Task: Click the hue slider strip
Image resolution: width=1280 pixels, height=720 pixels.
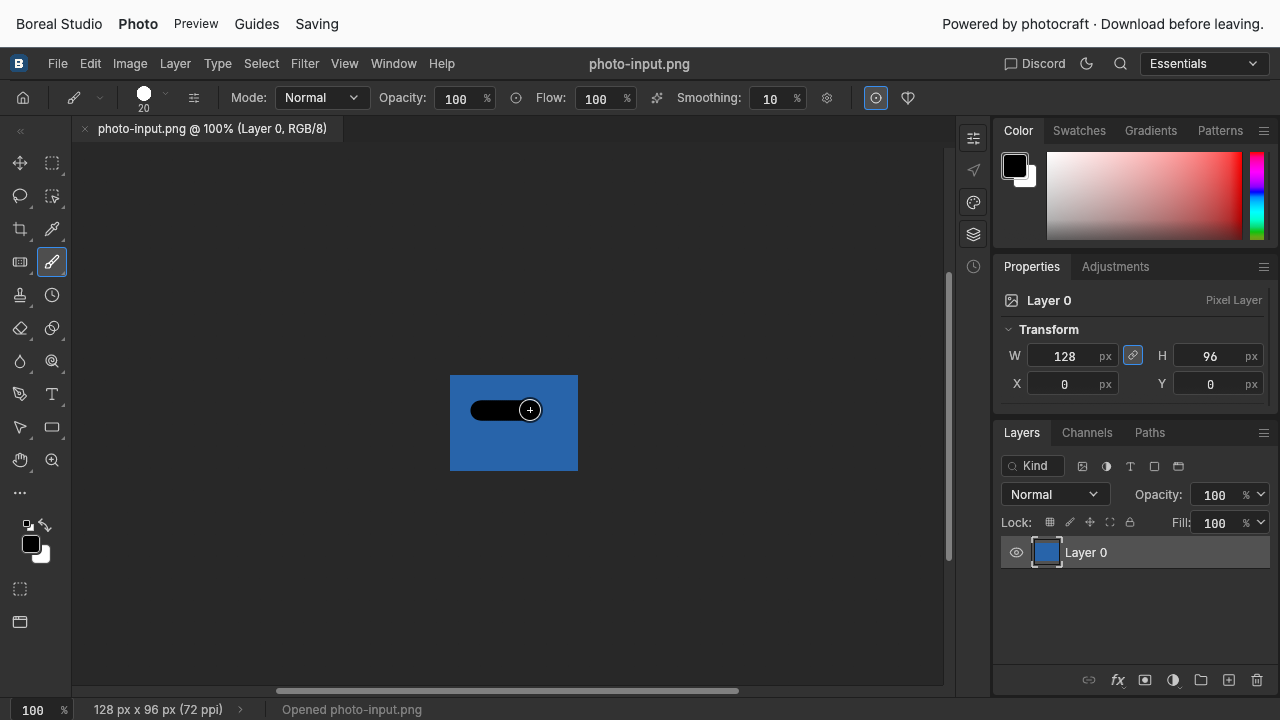Action: coord(1257,196)
